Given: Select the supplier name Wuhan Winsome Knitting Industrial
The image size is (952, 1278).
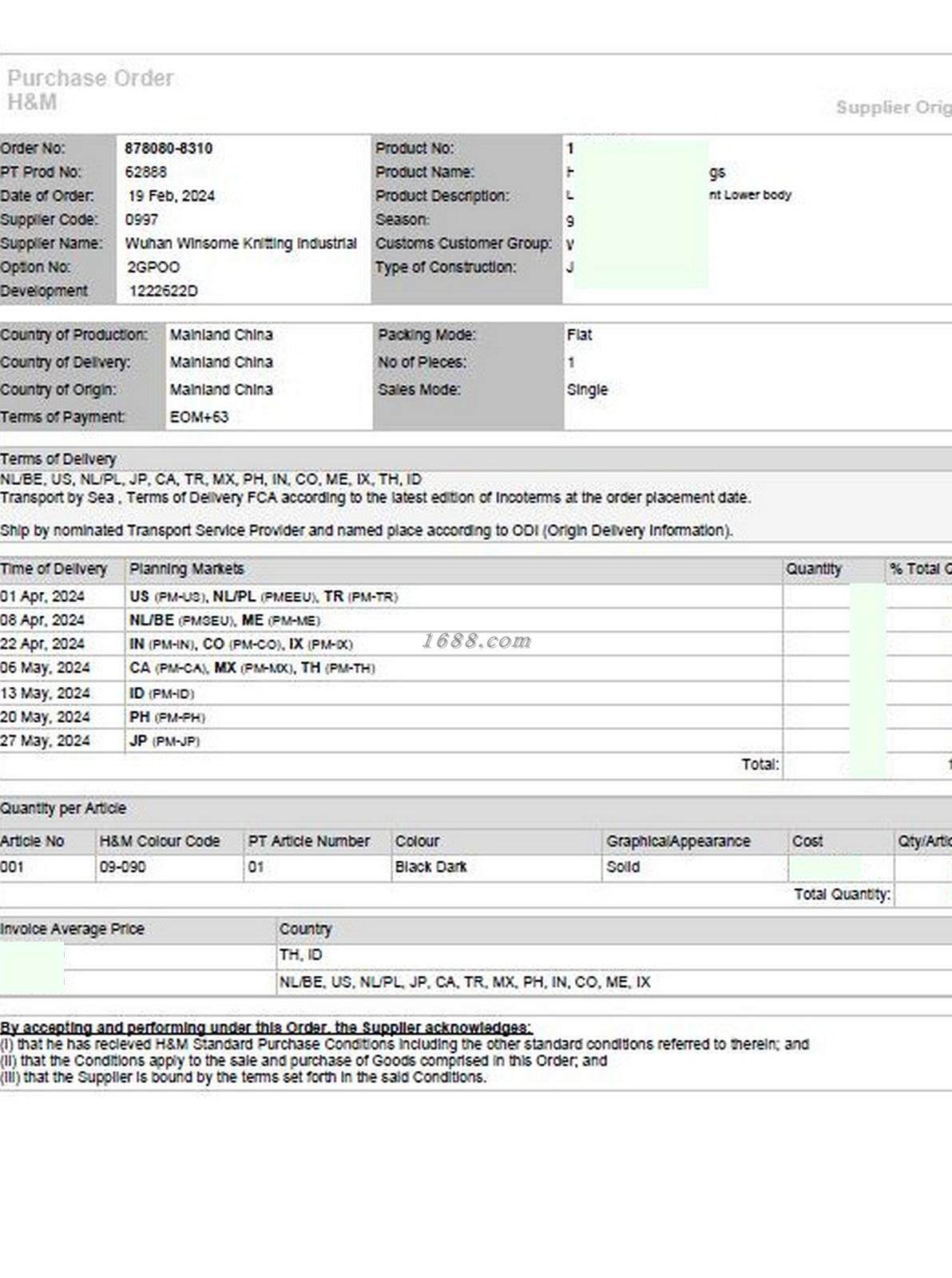Looking at the screenshot, I should point(240,243).
